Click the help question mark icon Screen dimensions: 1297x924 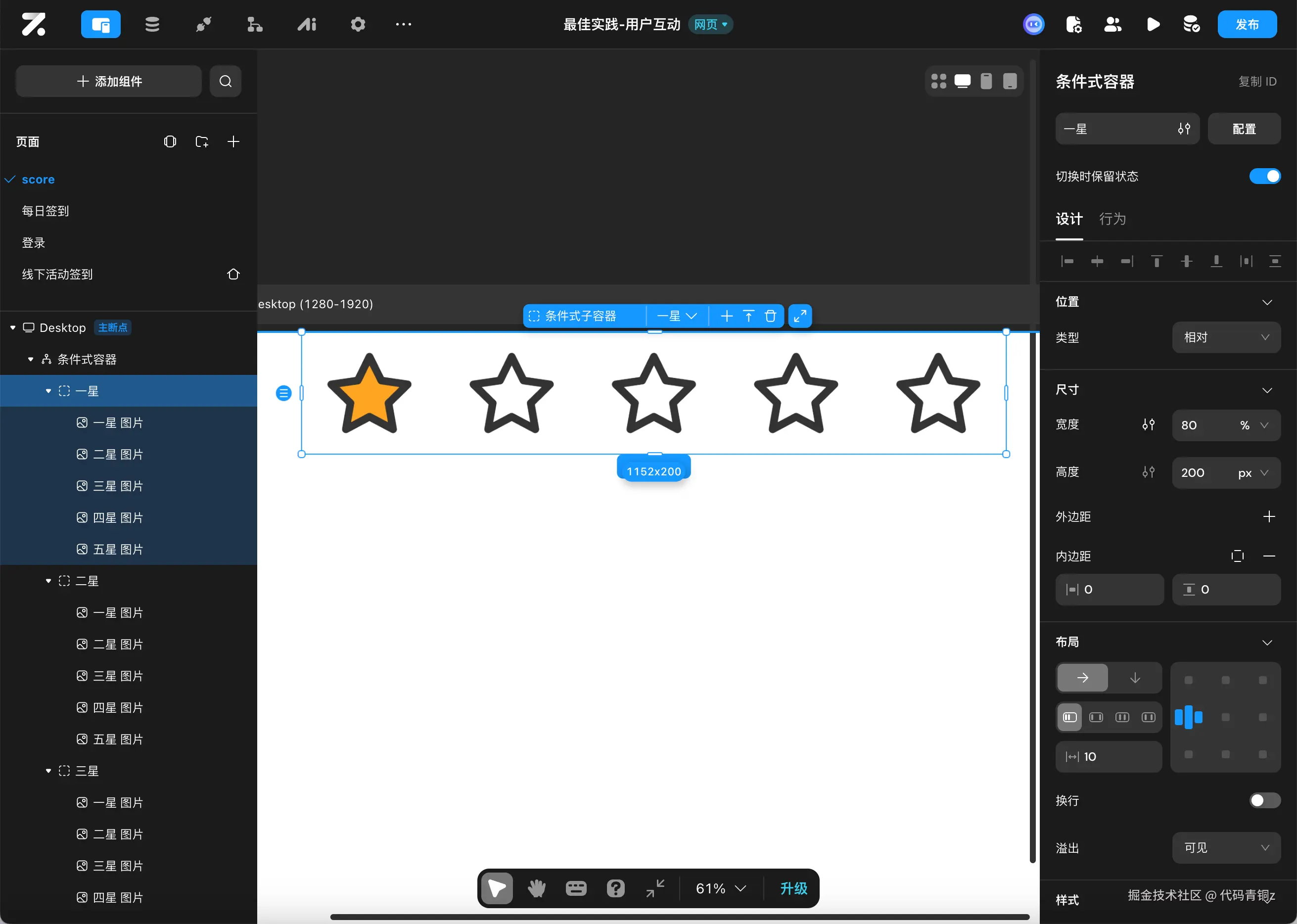[x=615, y=888]
